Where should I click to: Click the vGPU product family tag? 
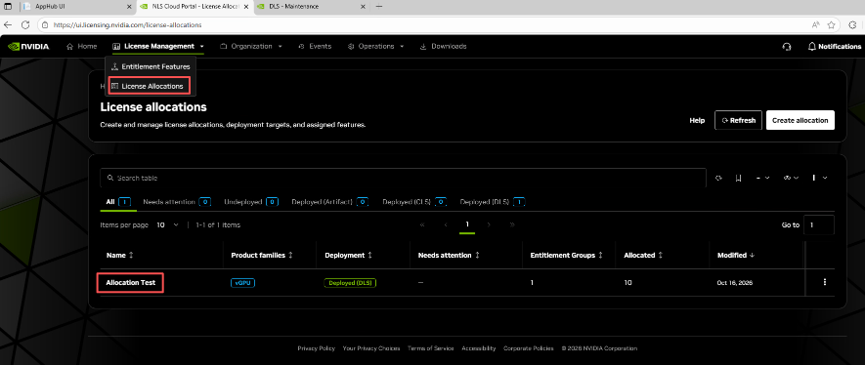point(243,283)
